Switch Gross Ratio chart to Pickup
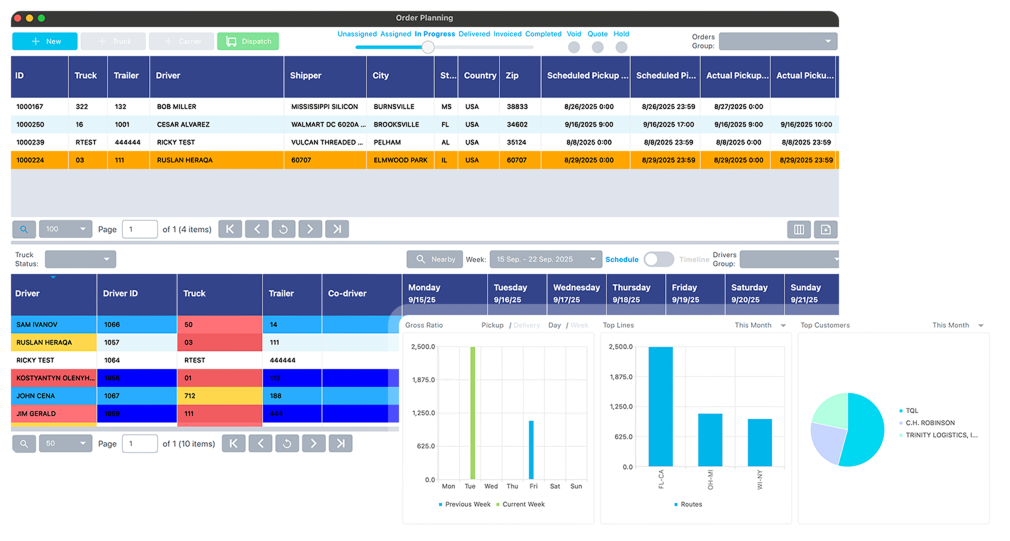1010x541 pixels. point(492,325)
